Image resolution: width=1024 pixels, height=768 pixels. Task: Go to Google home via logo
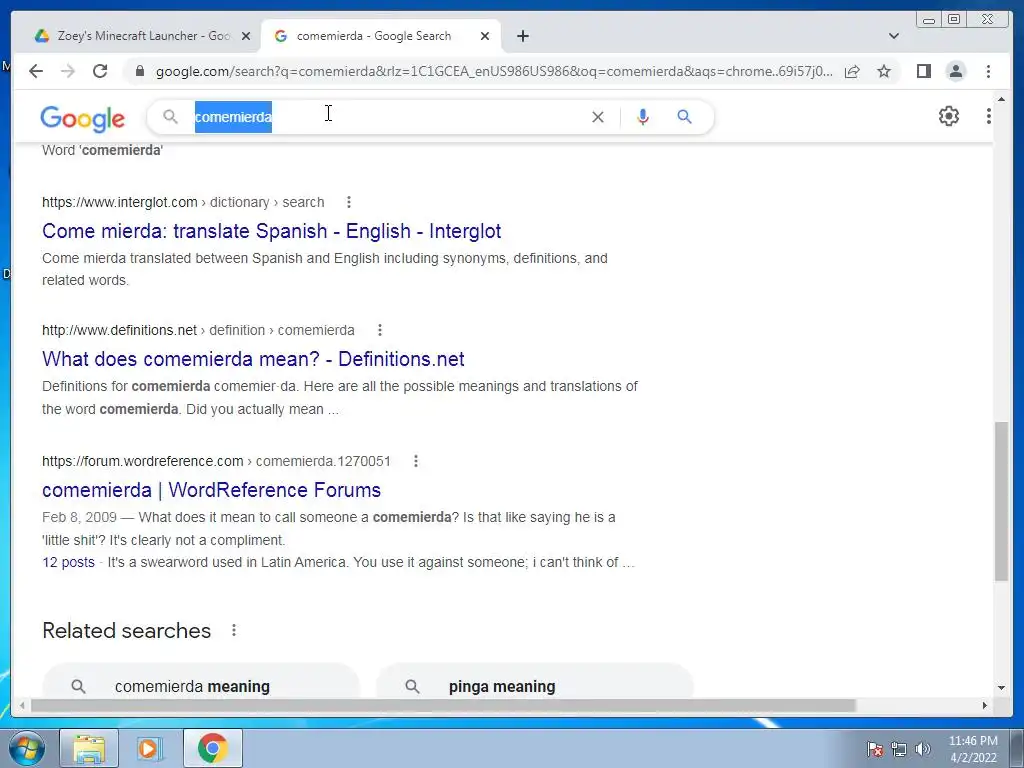click(x=82, y=118)
